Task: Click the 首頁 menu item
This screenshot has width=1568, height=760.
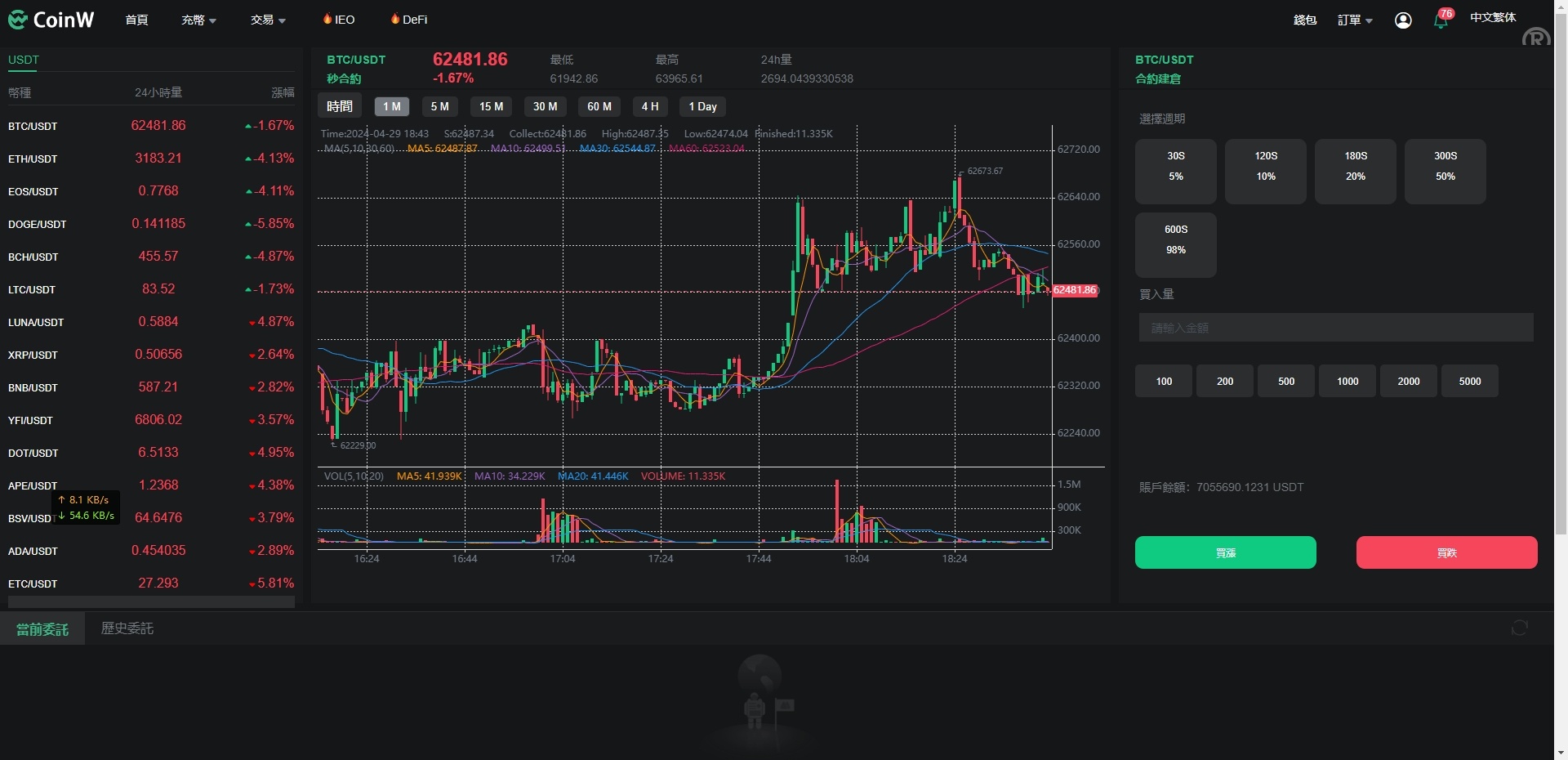Action: click(136, 20)
